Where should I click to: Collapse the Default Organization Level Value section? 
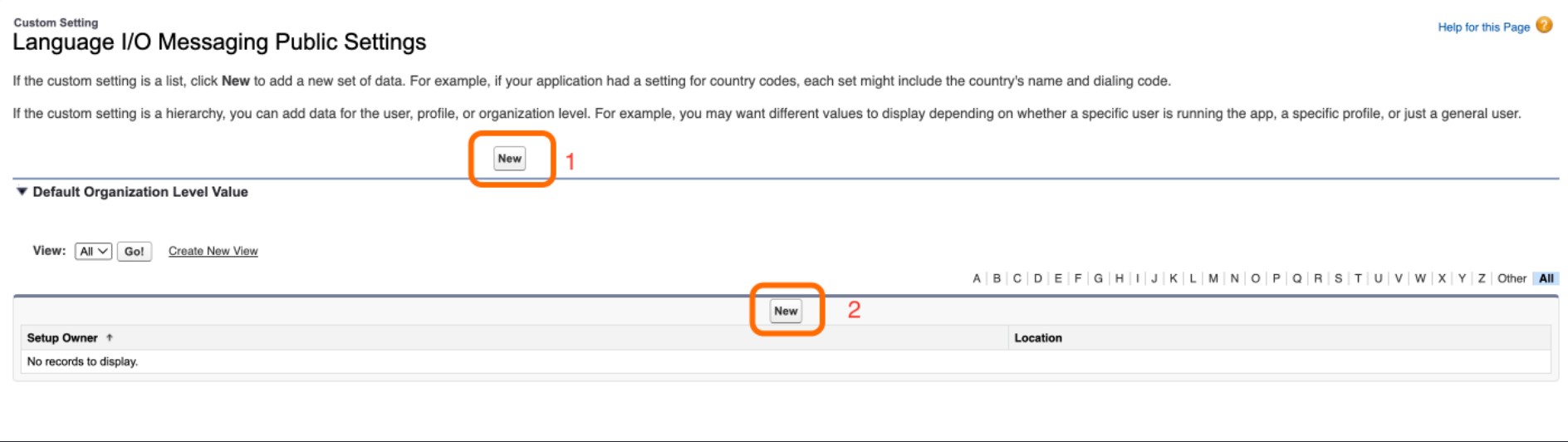pyautogui.click(x=22, y=192)
